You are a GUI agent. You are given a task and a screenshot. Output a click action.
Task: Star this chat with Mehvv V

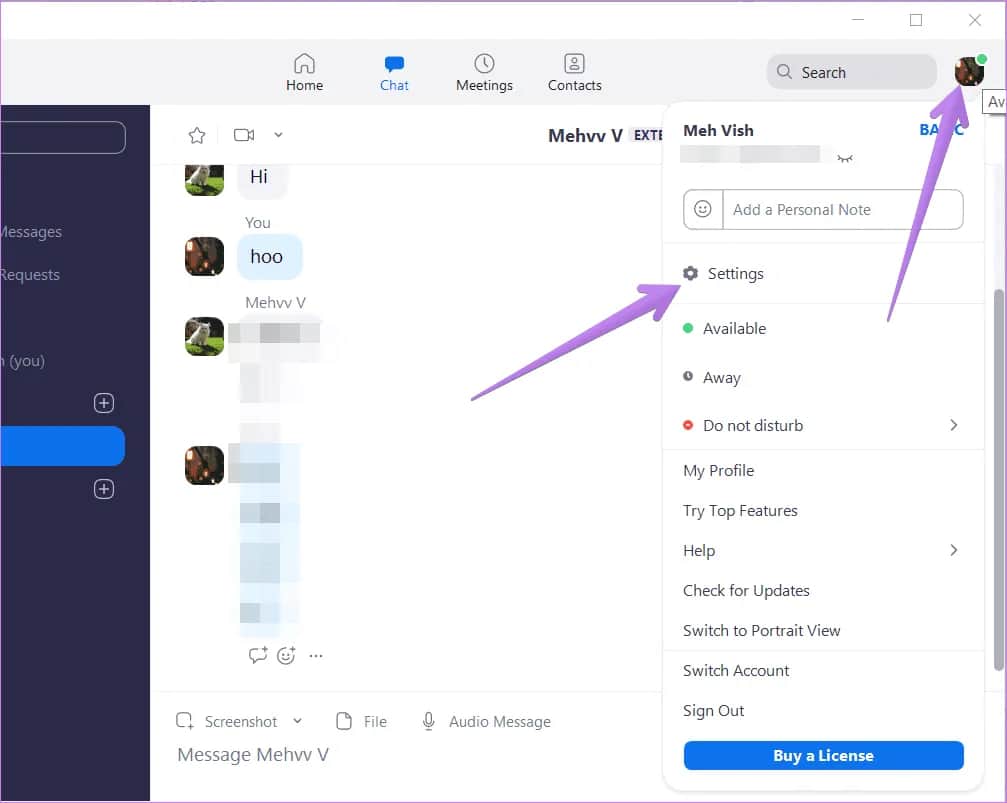tap(197, 135)
